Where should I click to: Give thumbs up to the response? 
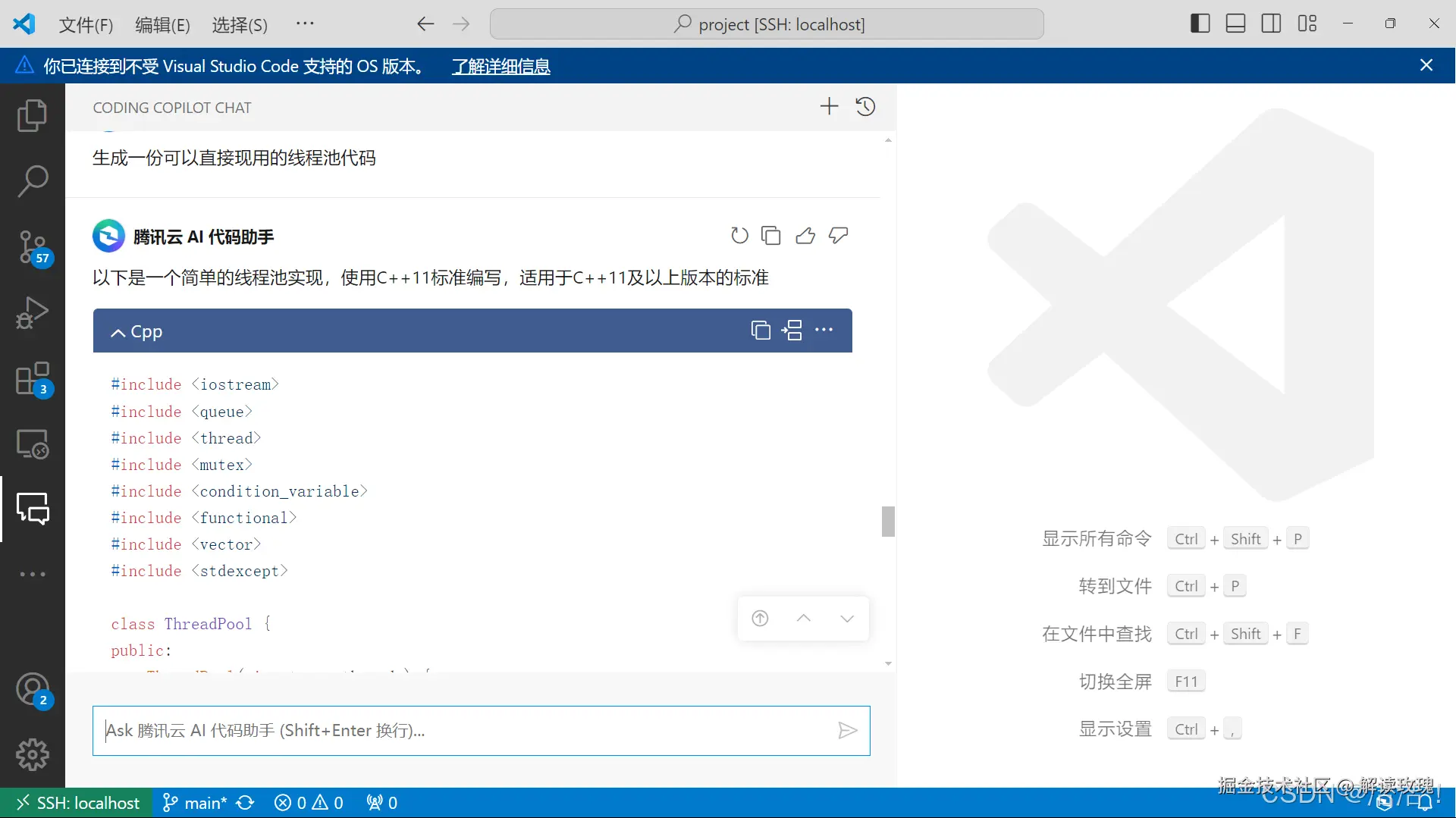[x=805, y=236]
